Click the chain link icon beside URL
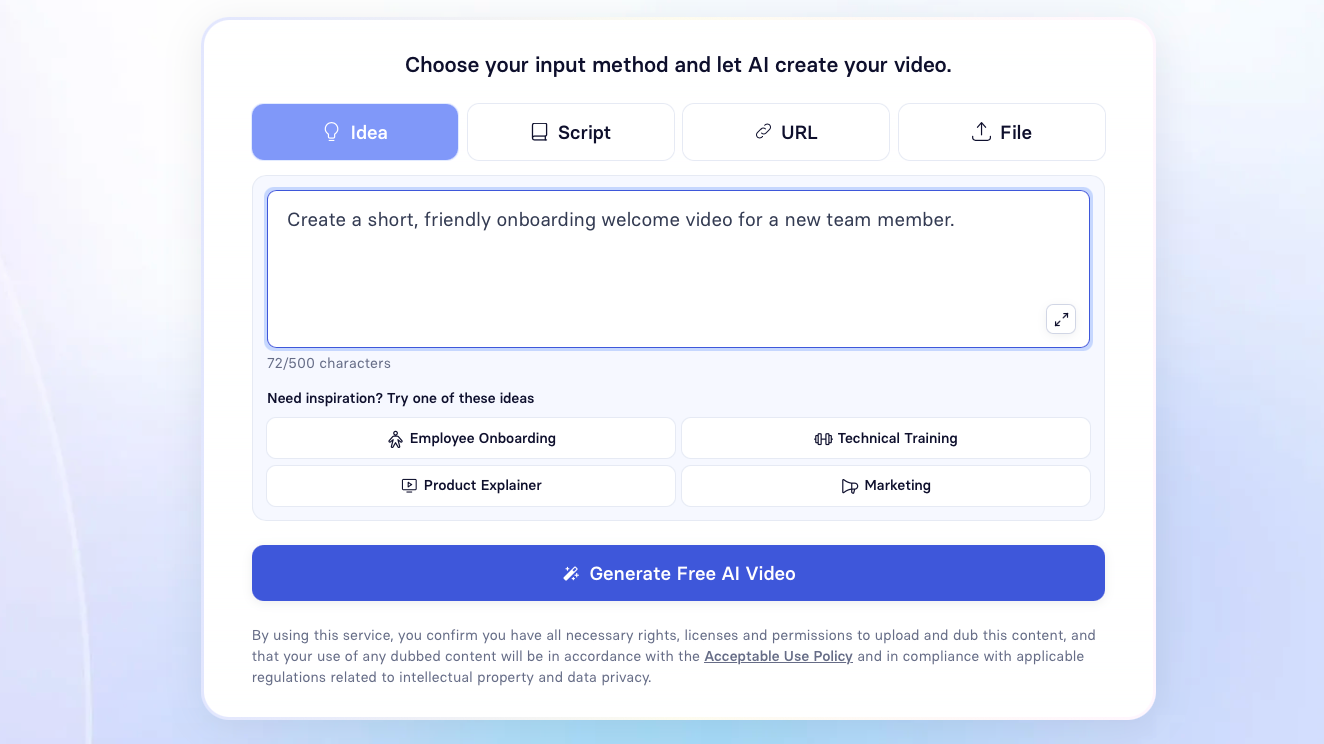 (763, 132)
